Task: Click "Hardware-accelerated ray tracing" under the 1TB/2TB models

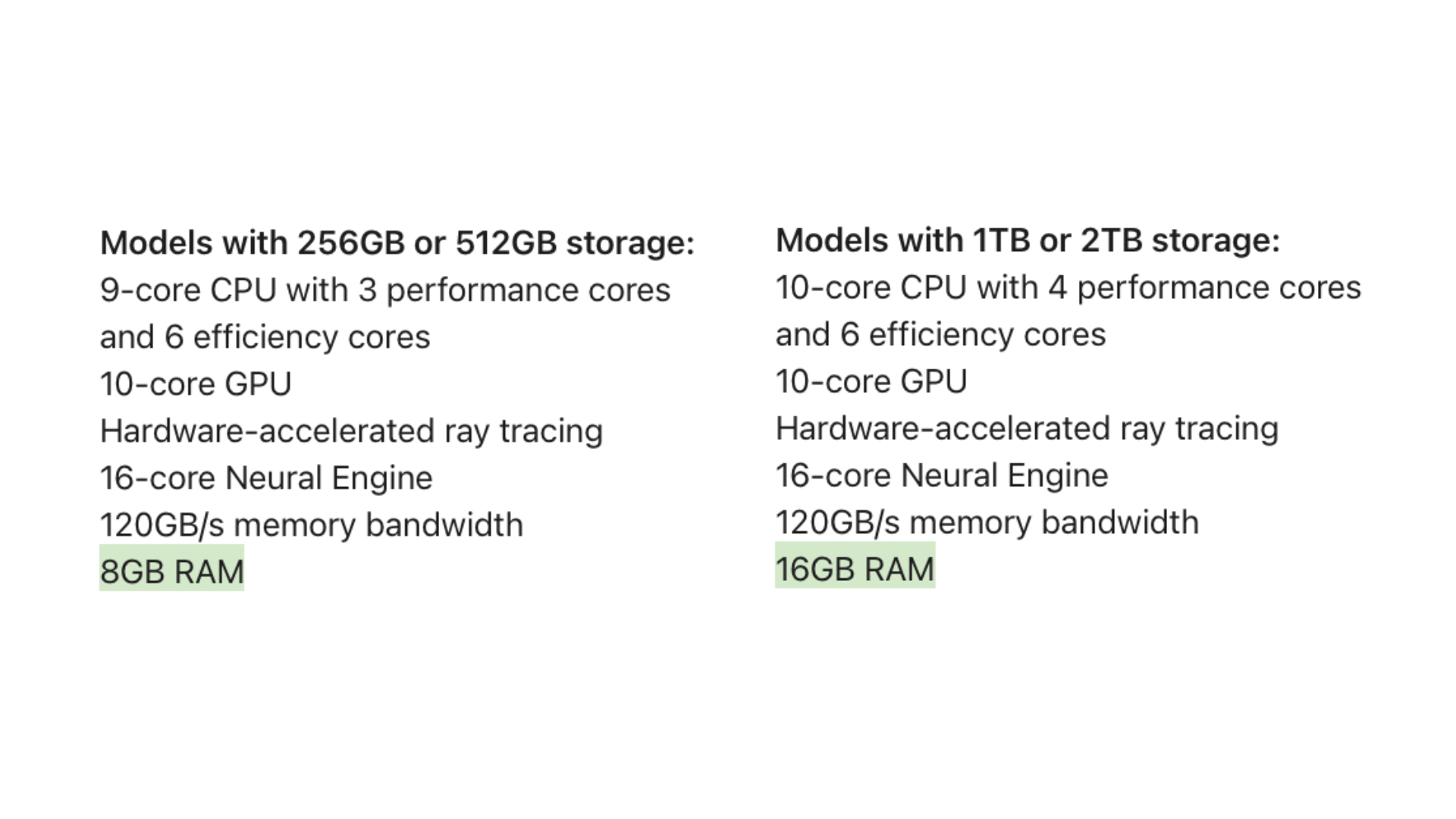Action: click(x=1027, y=429)
